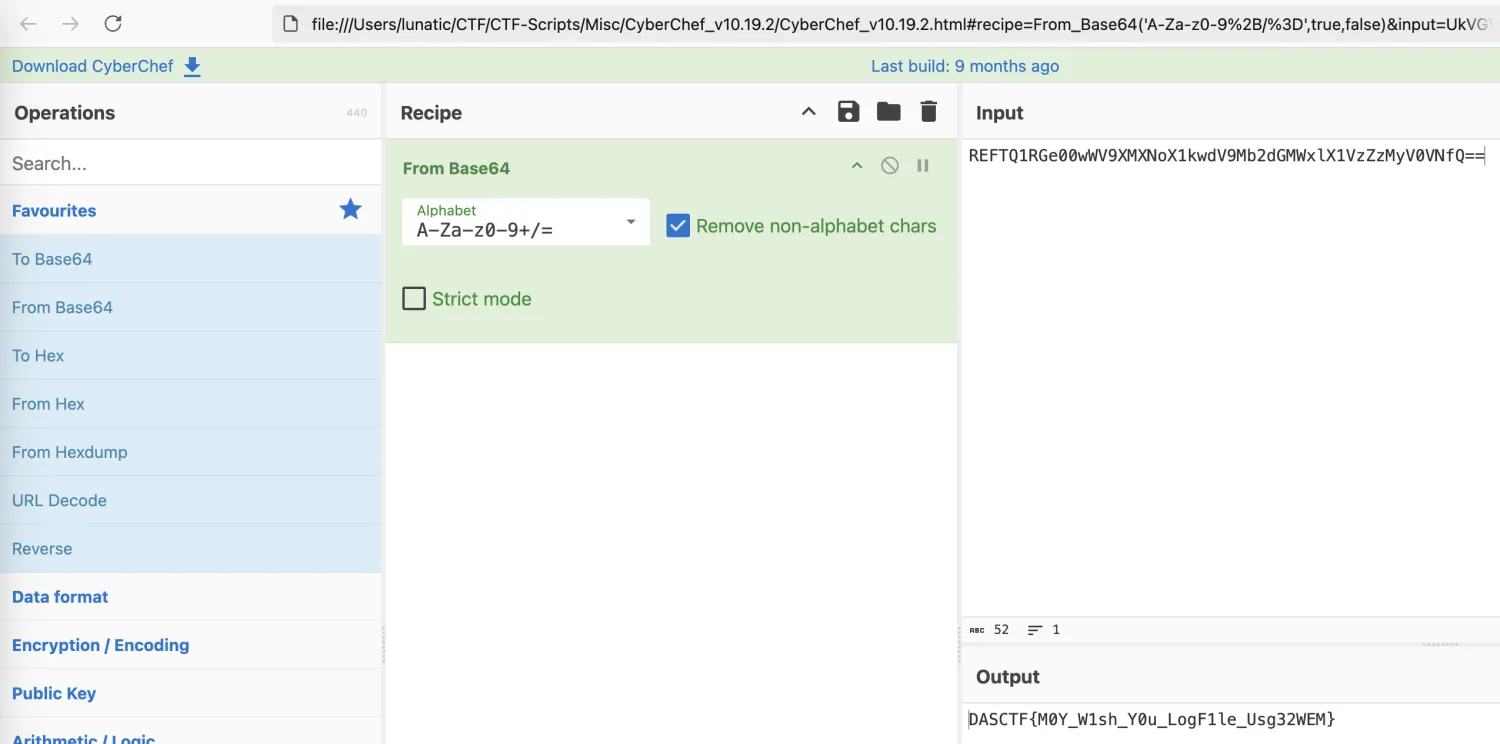
Task: Select the From Hexdump operation
Action: [190, 452]
